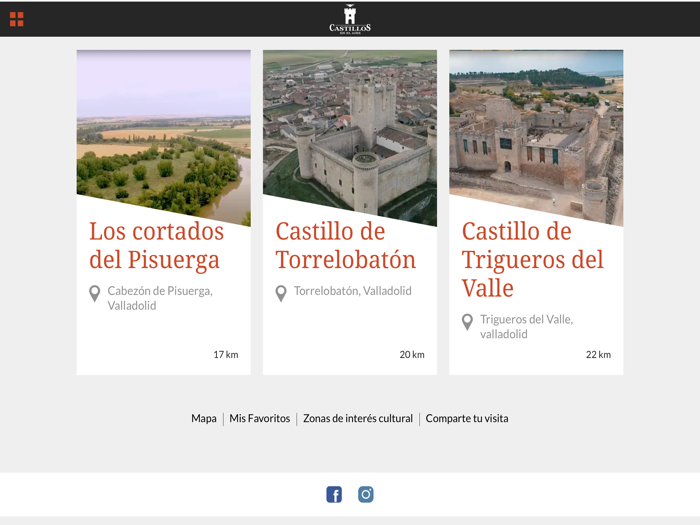Image resolution: width=700 pixels, height=525 pixels.
Task: Select the '20 km' distance text
Action: (x=412, y=354)
